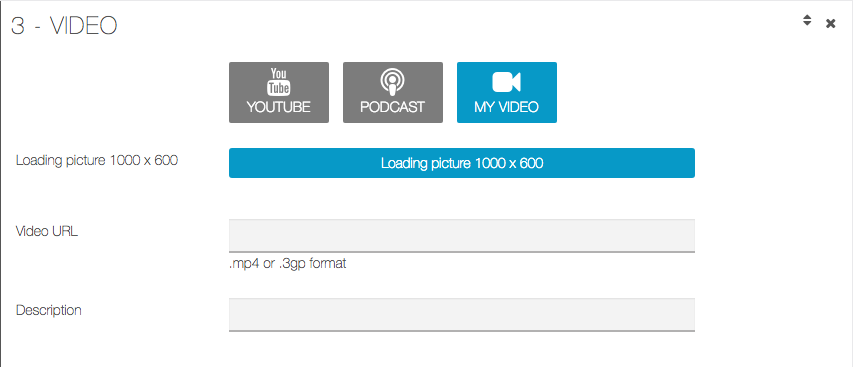
Task: Focus the Video URL input field
Action: (462, 236)
